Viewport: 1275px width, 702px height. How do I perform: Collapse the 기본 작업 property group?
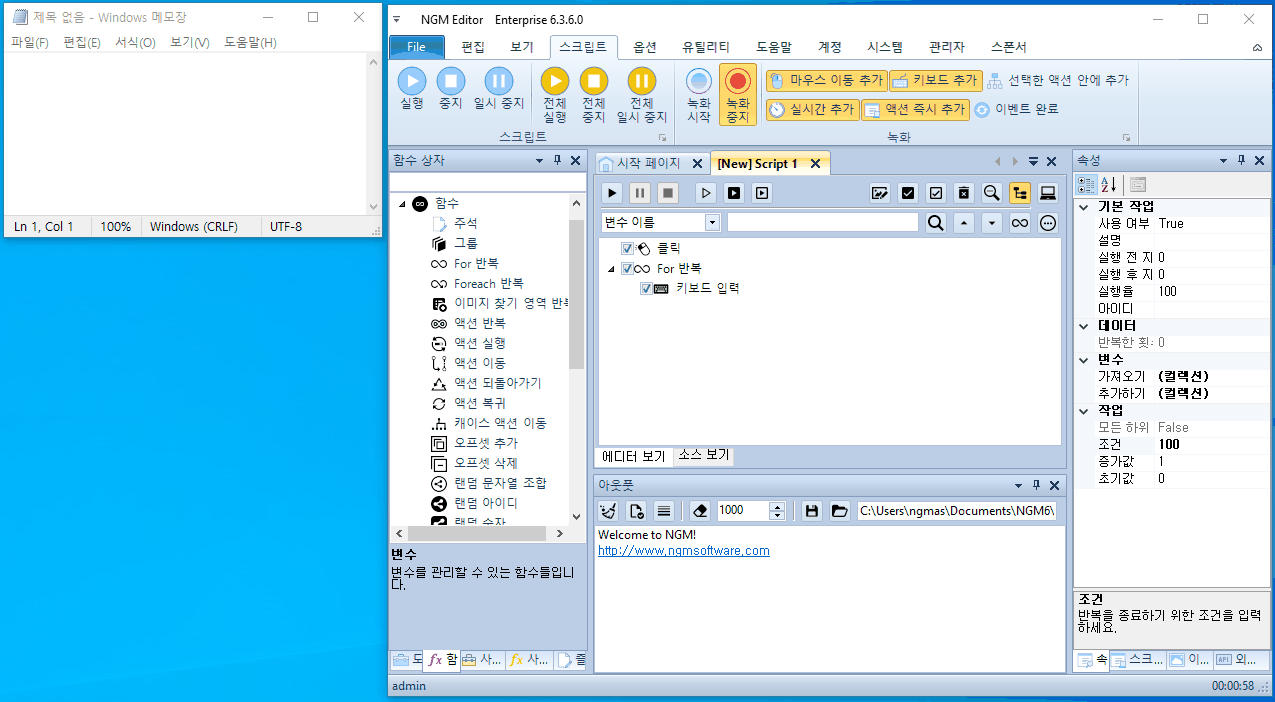click(x=1084, y=207)
